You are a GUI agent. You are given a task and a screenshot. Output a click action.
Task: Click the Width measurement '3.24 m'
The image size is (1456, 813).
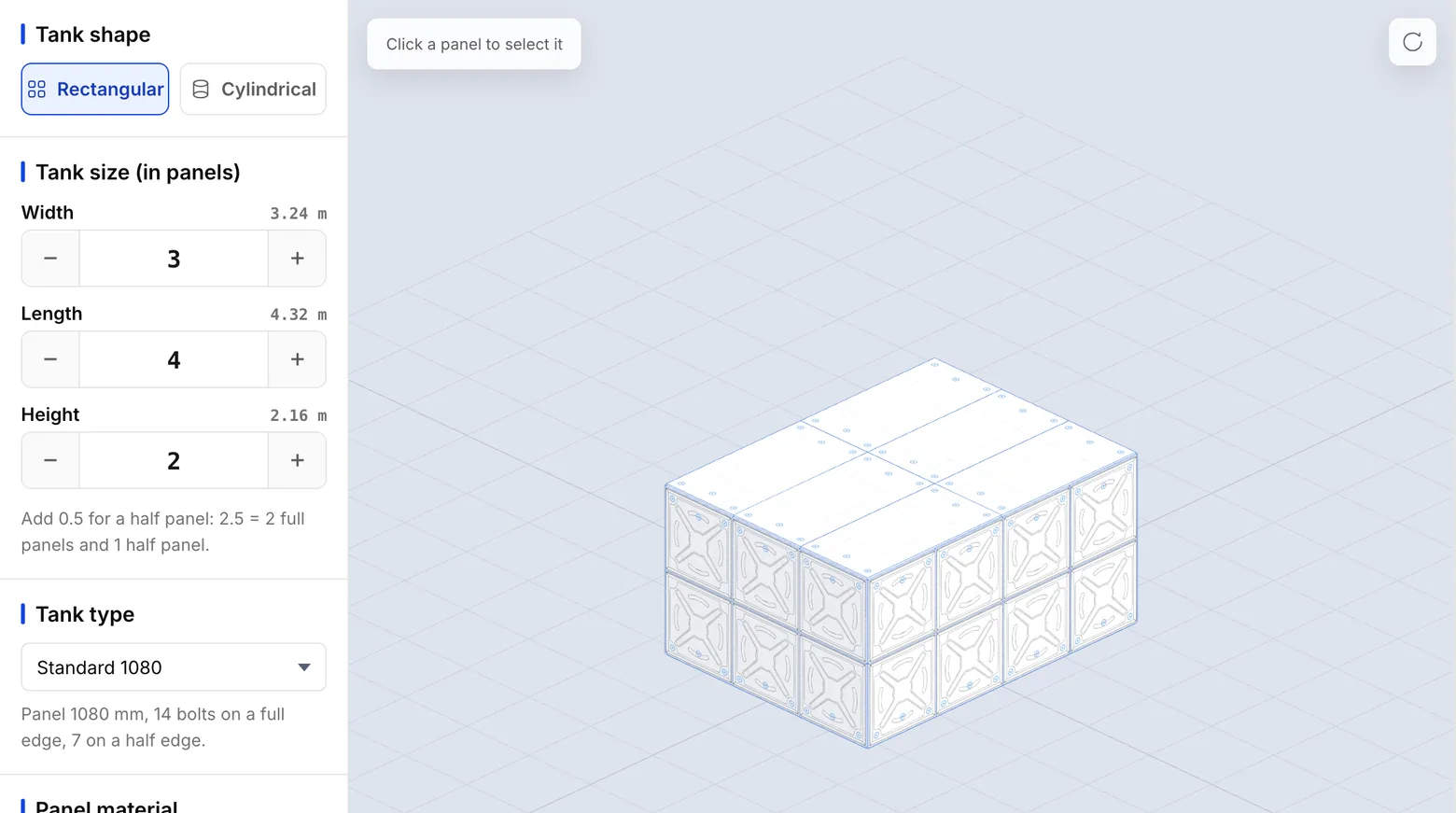[298, 213]
